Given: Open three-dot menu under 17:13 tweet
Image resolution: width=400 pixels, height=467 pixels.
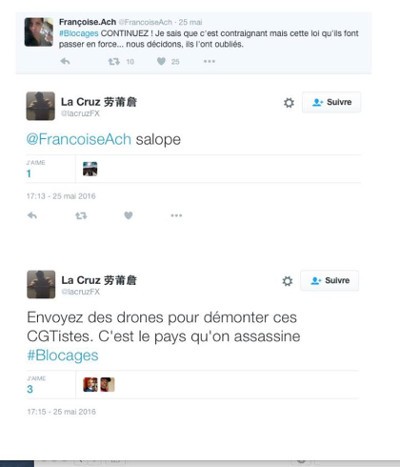Looking at the screenshot, I should (176, 216).
